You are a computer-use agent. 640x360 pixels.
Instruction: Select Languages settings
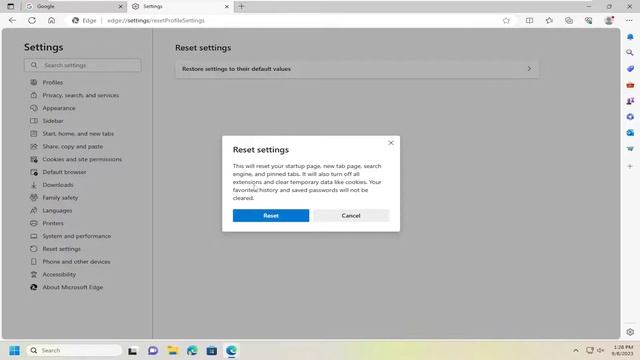(57, 211)
